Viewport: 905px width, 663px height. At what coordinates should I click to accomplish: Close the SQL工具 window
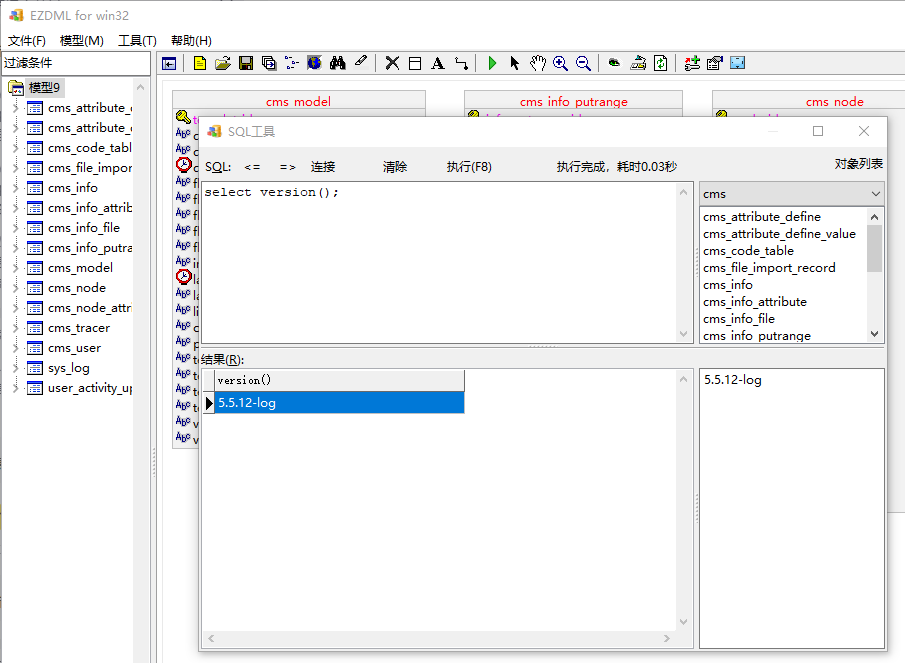click(x=864, y=131)
